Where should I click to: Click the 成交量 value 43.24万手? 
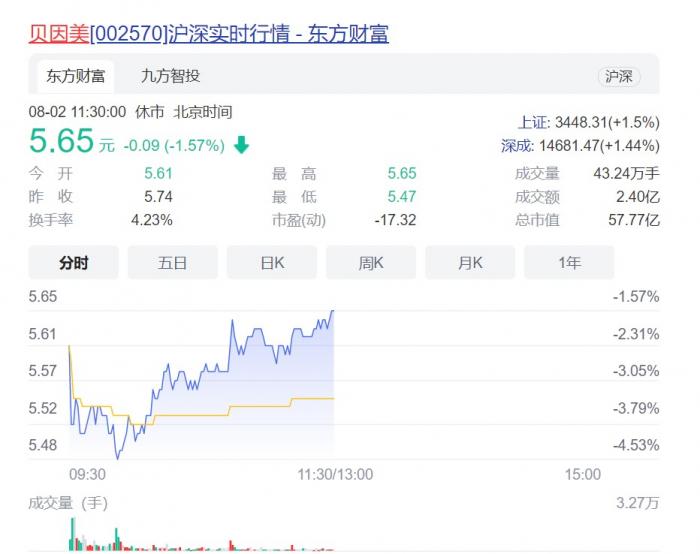coord(626,173)
